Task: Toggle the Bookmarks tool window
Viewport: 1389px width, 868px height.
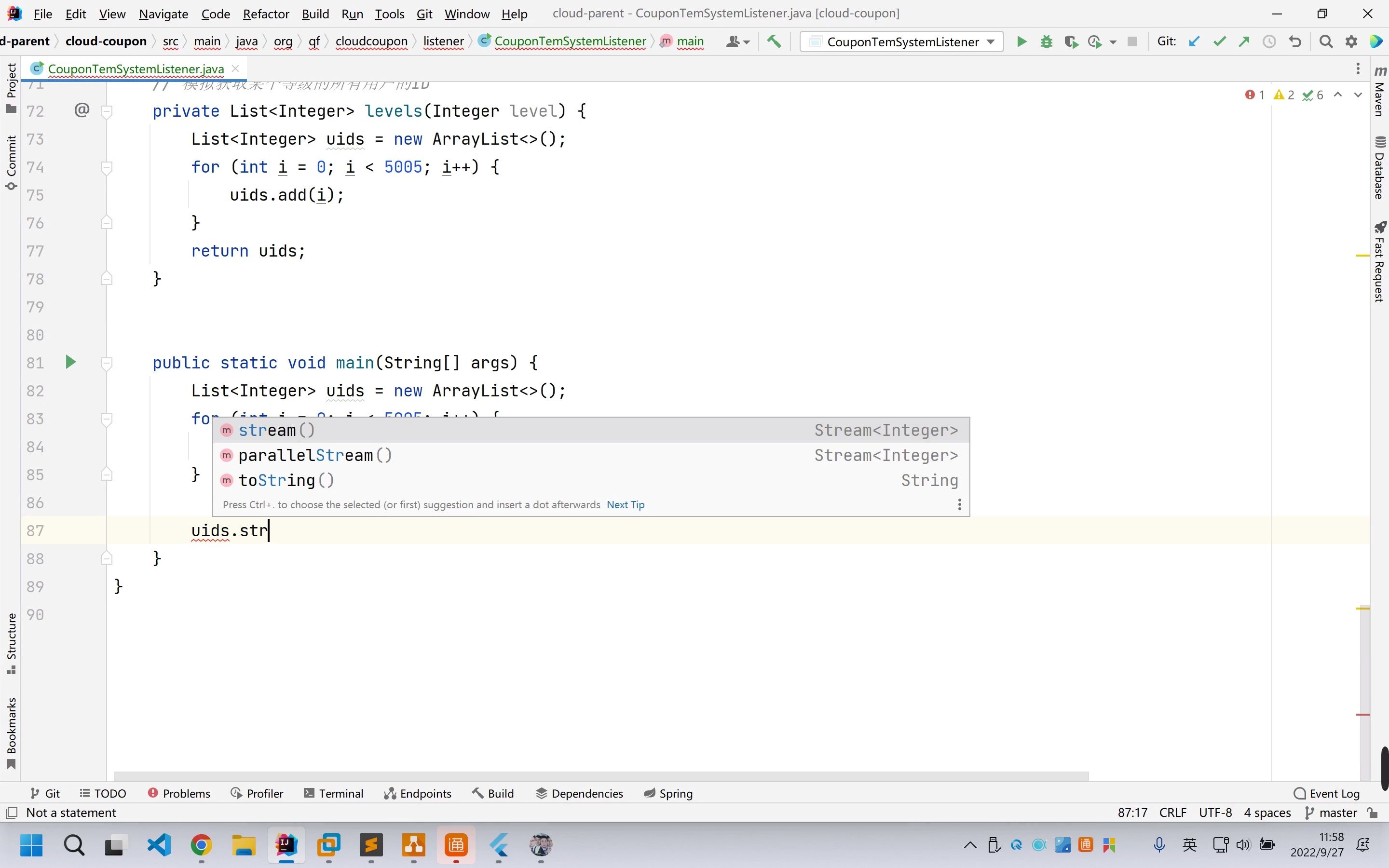Action: coord(11,732)
